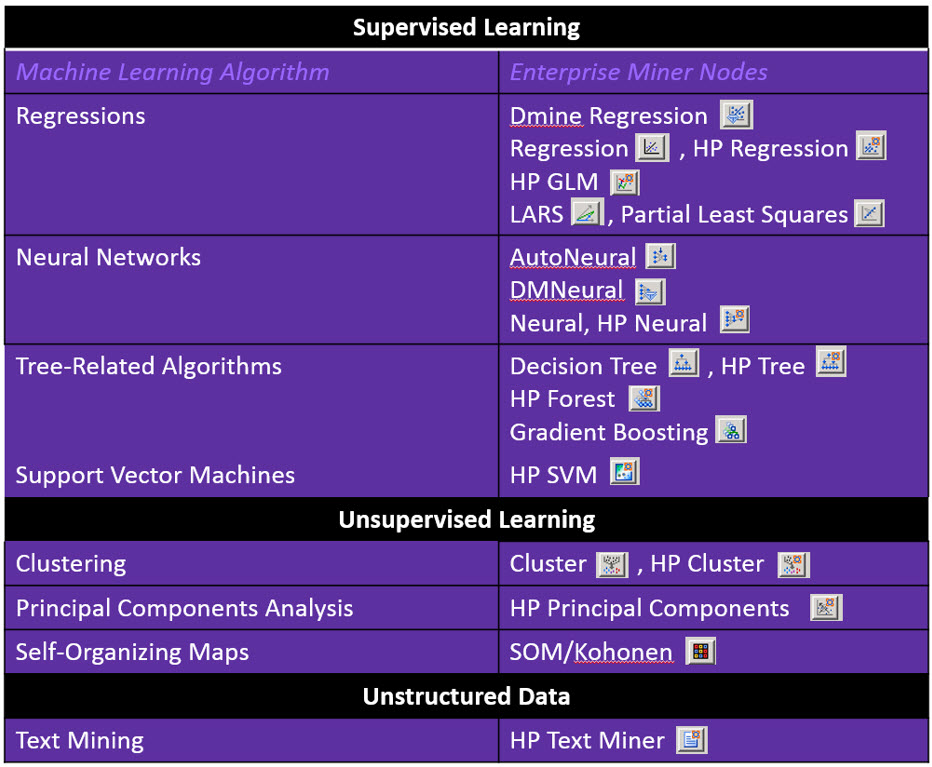Click the HP GLM node icon
This screenshot has width=932, height=767.
(x=625, y=182)
